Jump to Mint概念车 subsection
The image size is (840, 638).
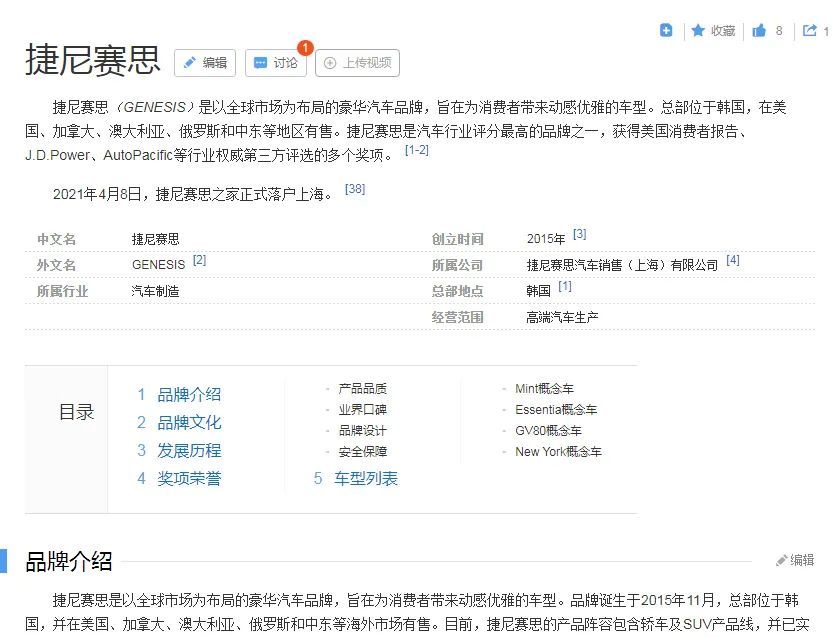click(x=544, y=389)
